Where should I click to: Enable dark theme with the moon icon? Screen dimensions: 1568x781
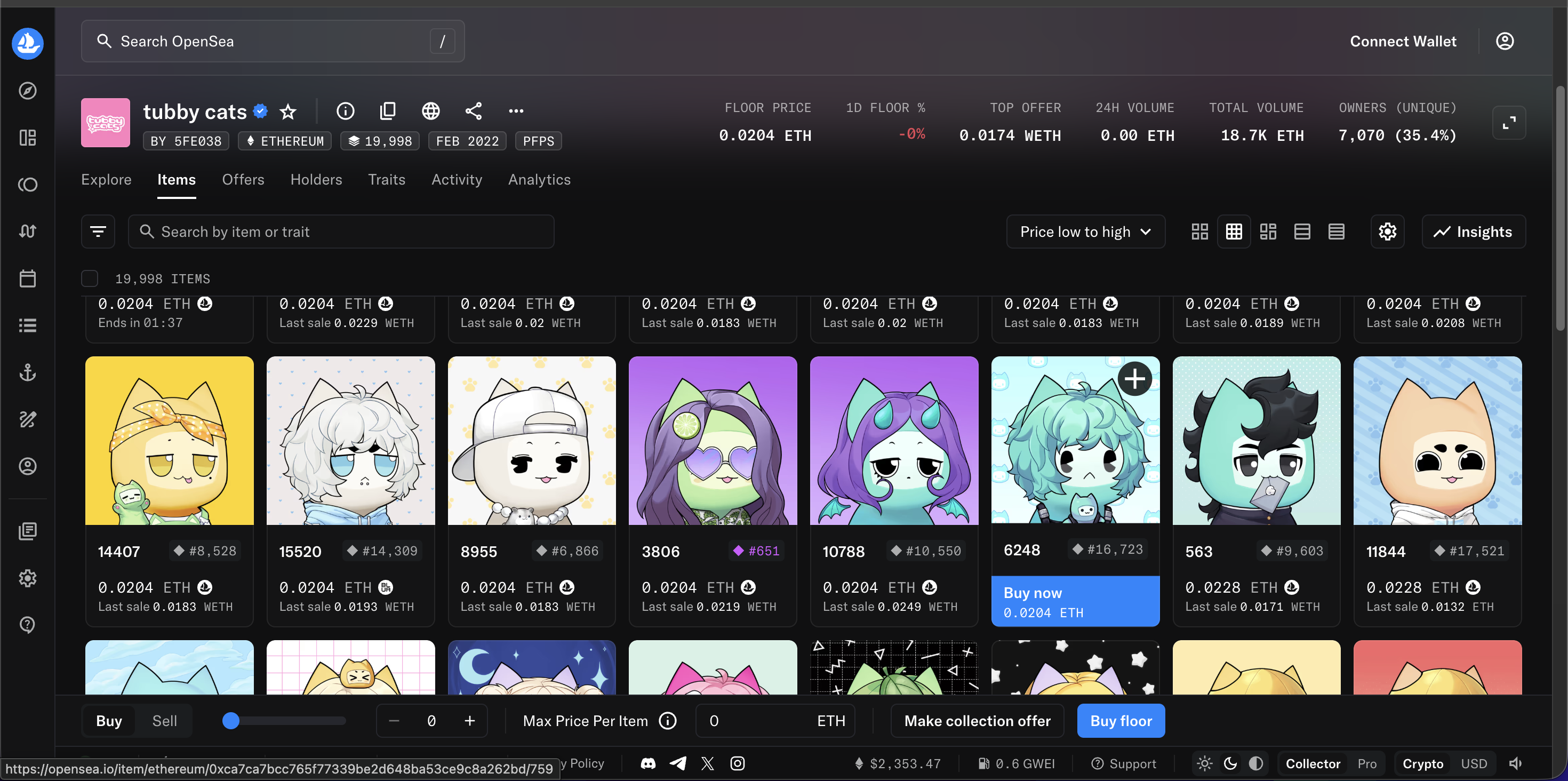point(1230,763)
